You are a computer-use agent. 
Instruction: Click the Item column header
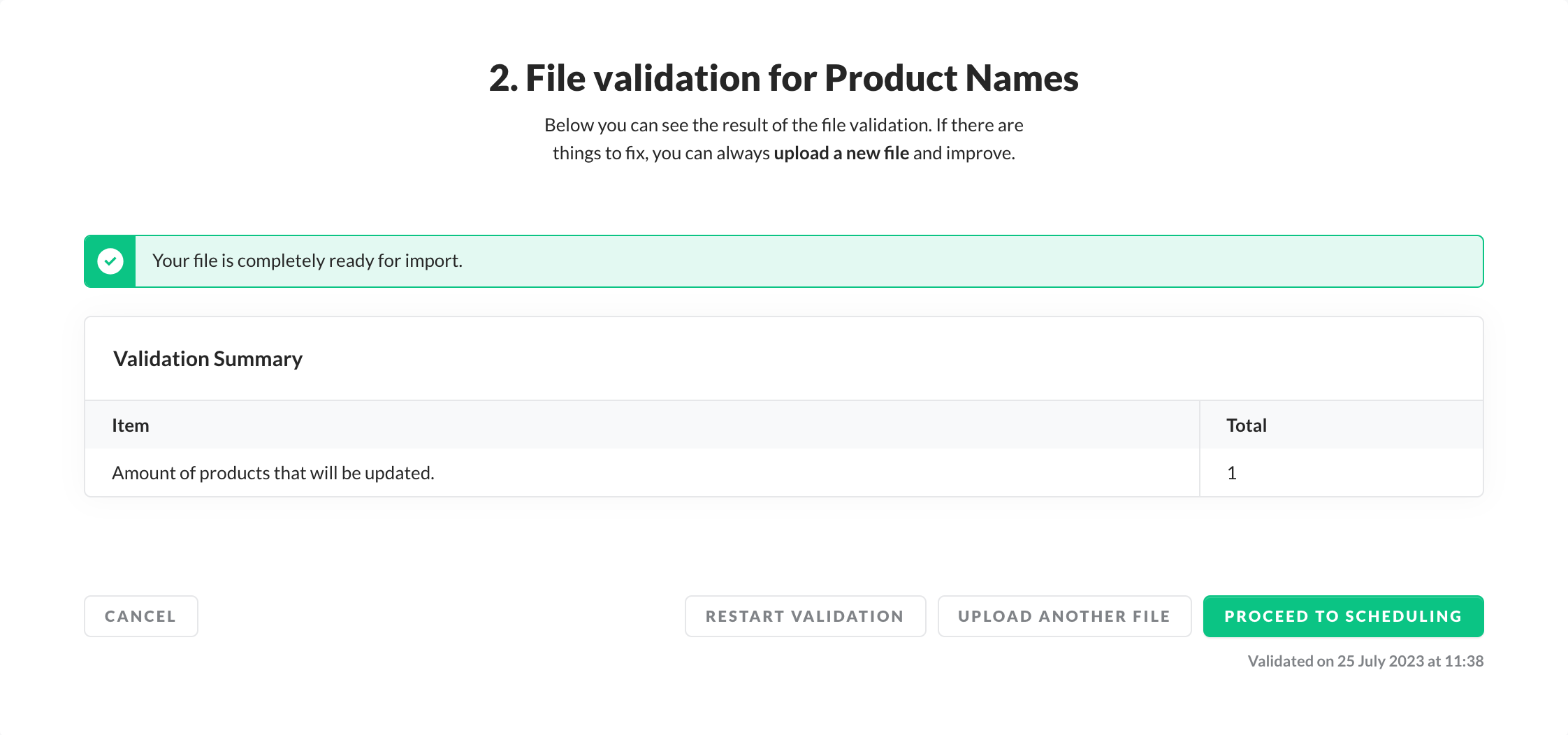pyautogui.click(x=131, y=425)
